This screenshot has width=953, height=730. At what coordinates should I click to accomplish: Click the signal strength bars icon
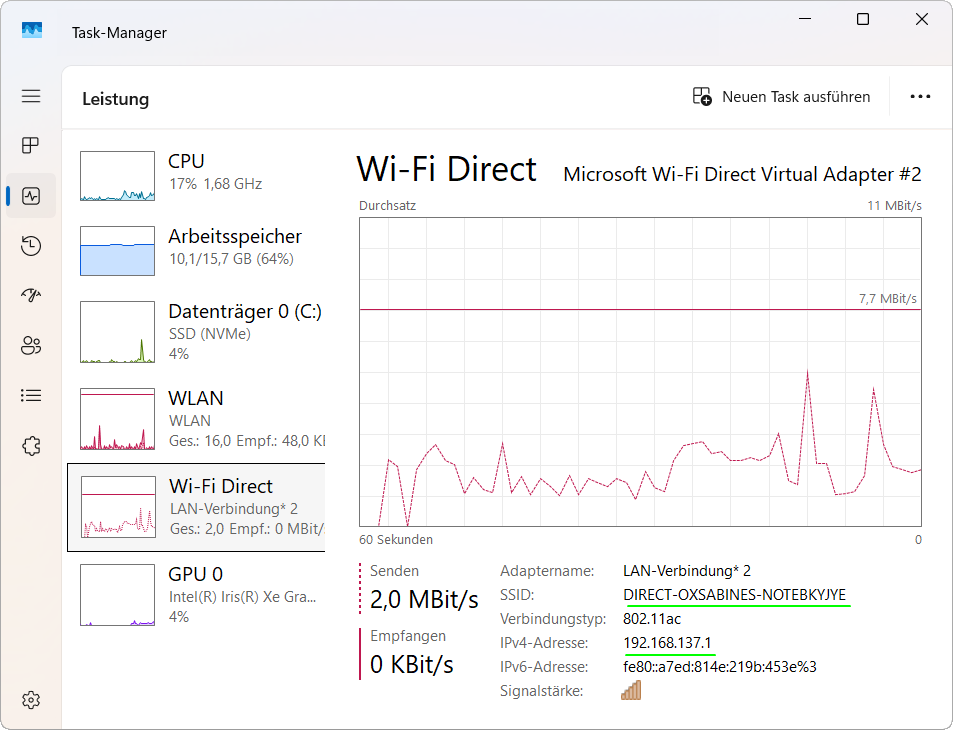(631, 691)
